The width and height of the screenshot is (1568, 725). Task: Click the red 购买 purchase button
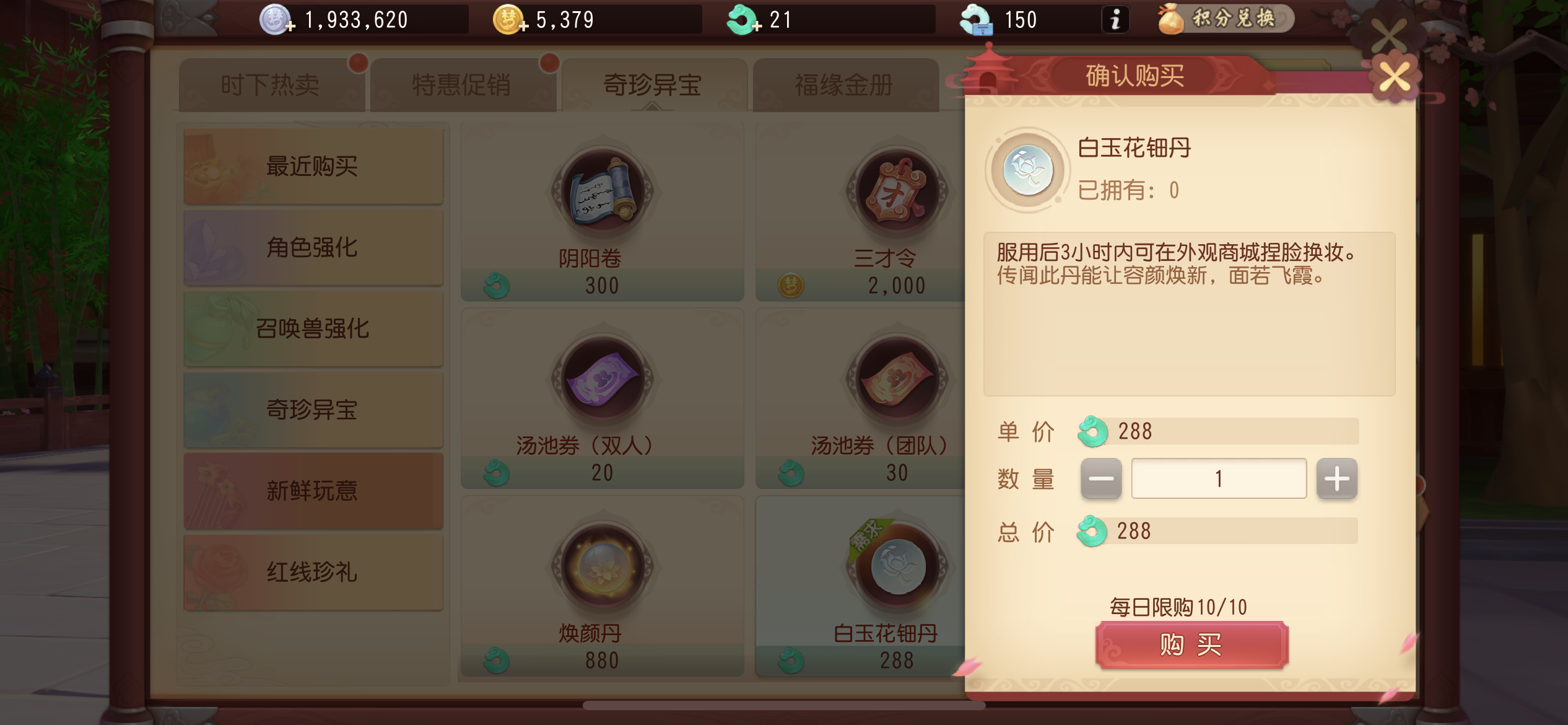pyautogui.click(x=1191, y=644)
